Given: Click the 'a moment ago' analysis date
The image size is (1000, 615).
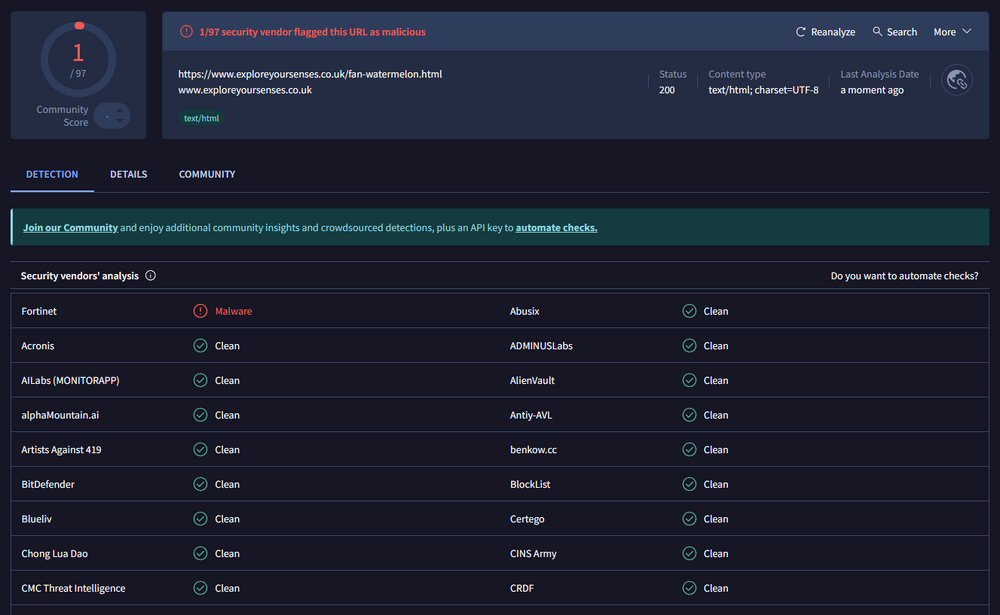Looking at the screenshot, I should click(x=872, y=90).
